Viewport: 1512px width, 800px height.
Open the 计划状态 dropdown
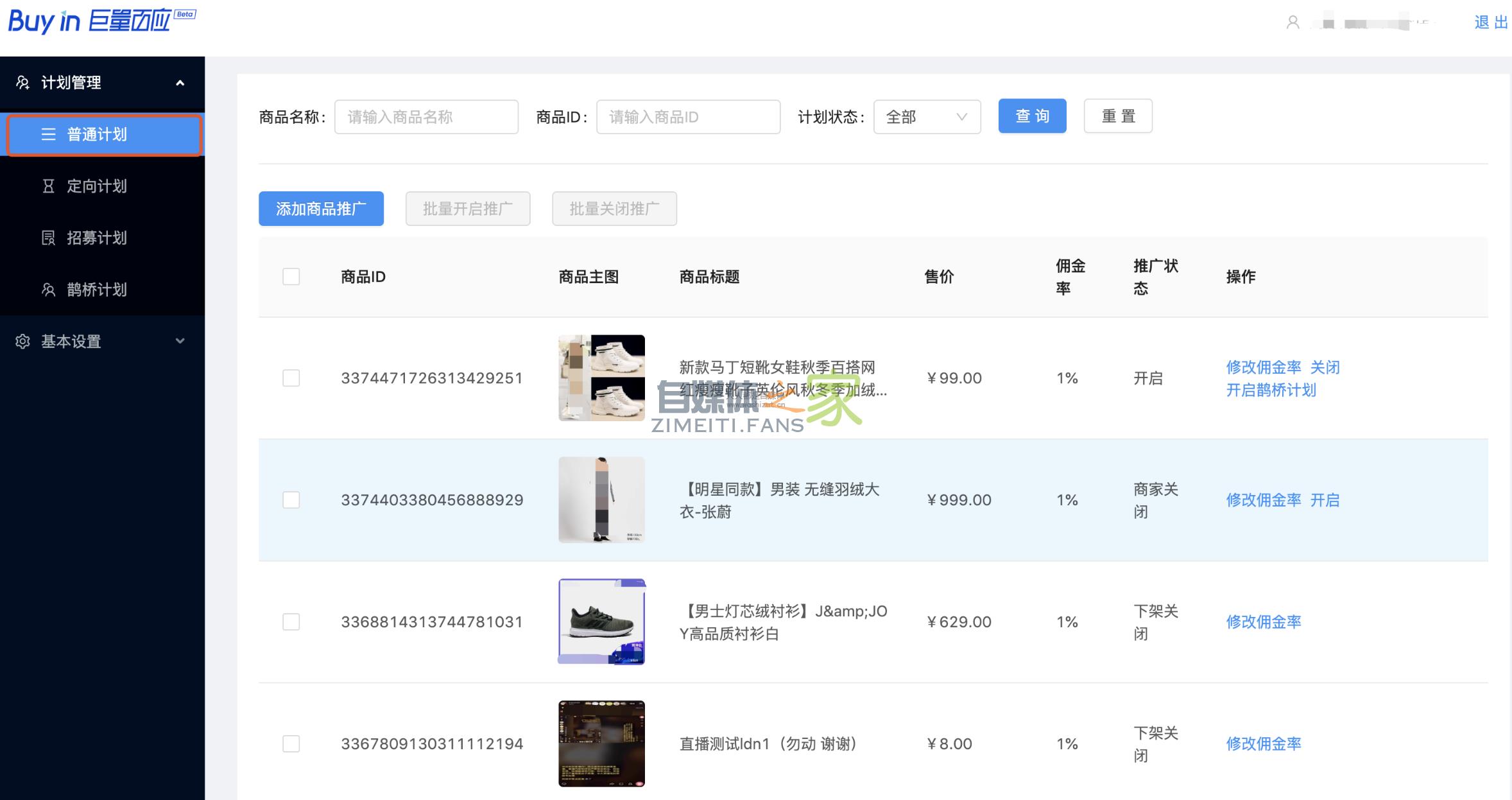927,116
